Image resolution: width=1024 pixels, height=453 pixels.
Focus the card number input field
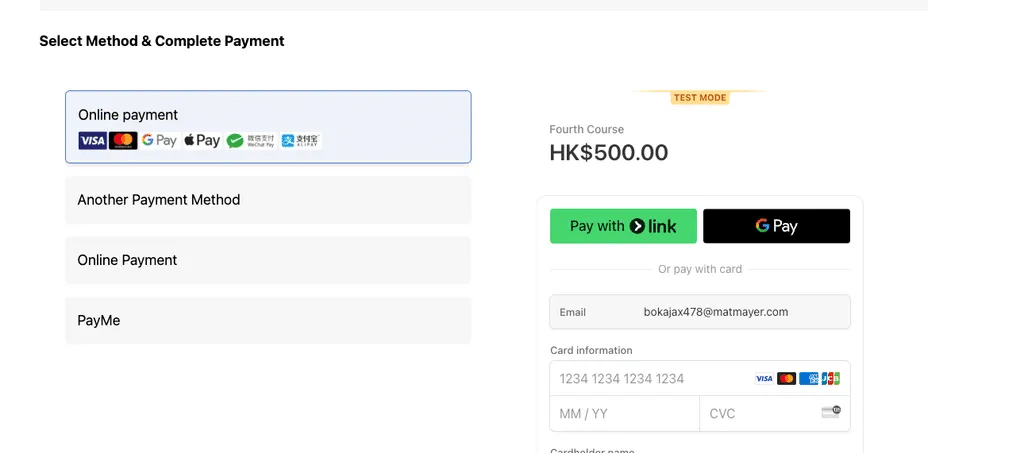[x=700, y=379]
